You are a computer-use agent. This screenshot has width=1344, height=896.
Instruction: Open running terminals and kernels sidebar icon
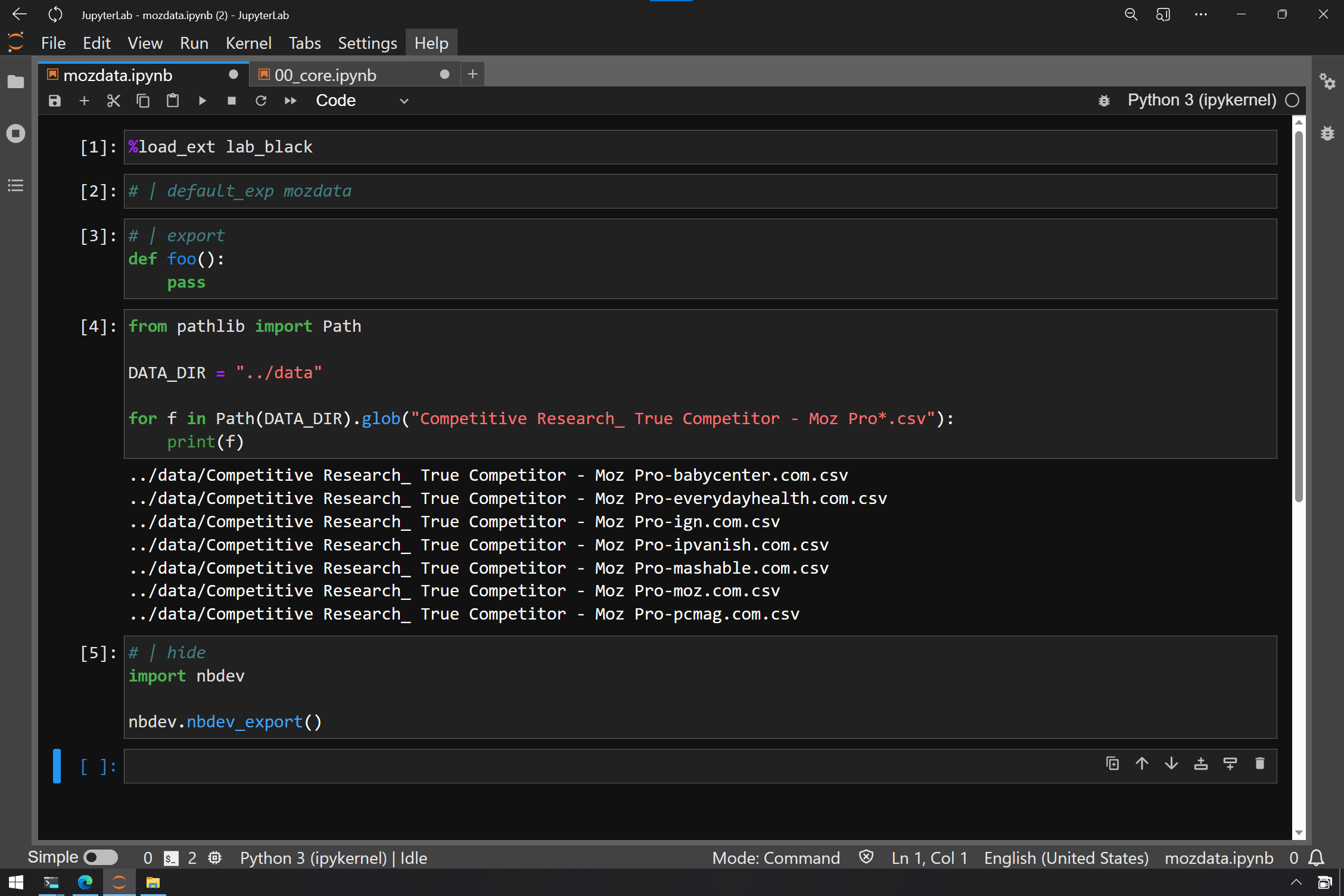(x=16, y=133)
